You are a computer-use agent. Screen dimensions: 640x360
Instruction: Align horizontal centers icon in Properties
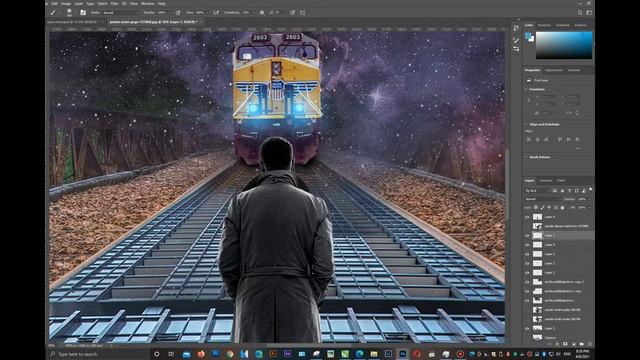pyautogui.click(x=538, y=139)
